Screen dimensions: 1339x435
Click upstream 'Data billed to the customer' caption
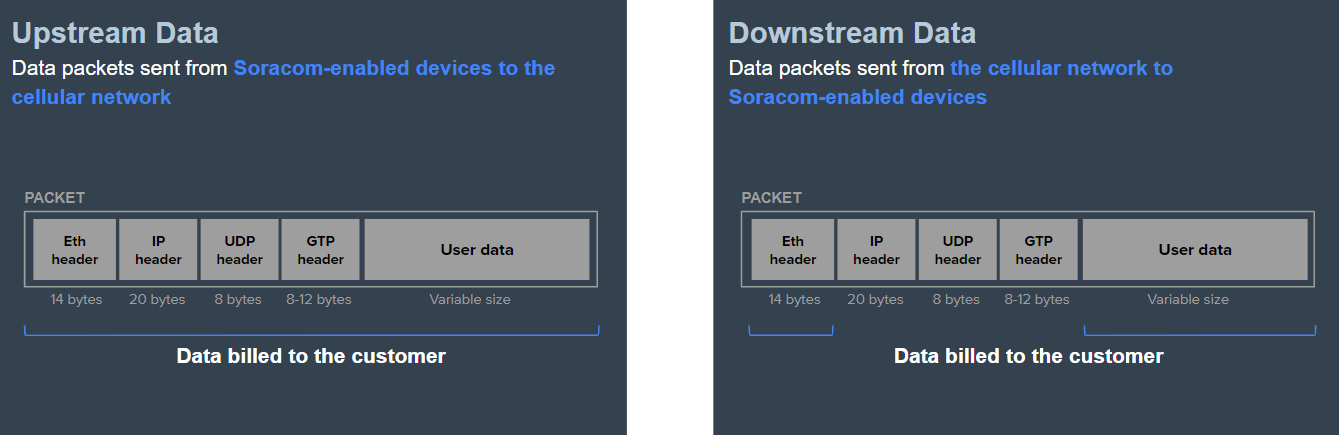pos(311,356)
